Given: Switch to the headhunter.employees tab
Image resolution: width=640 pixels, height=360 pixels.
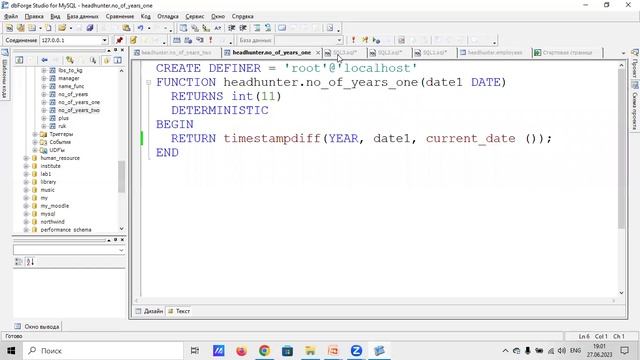Looking at the screenshot, I should 494,53.
